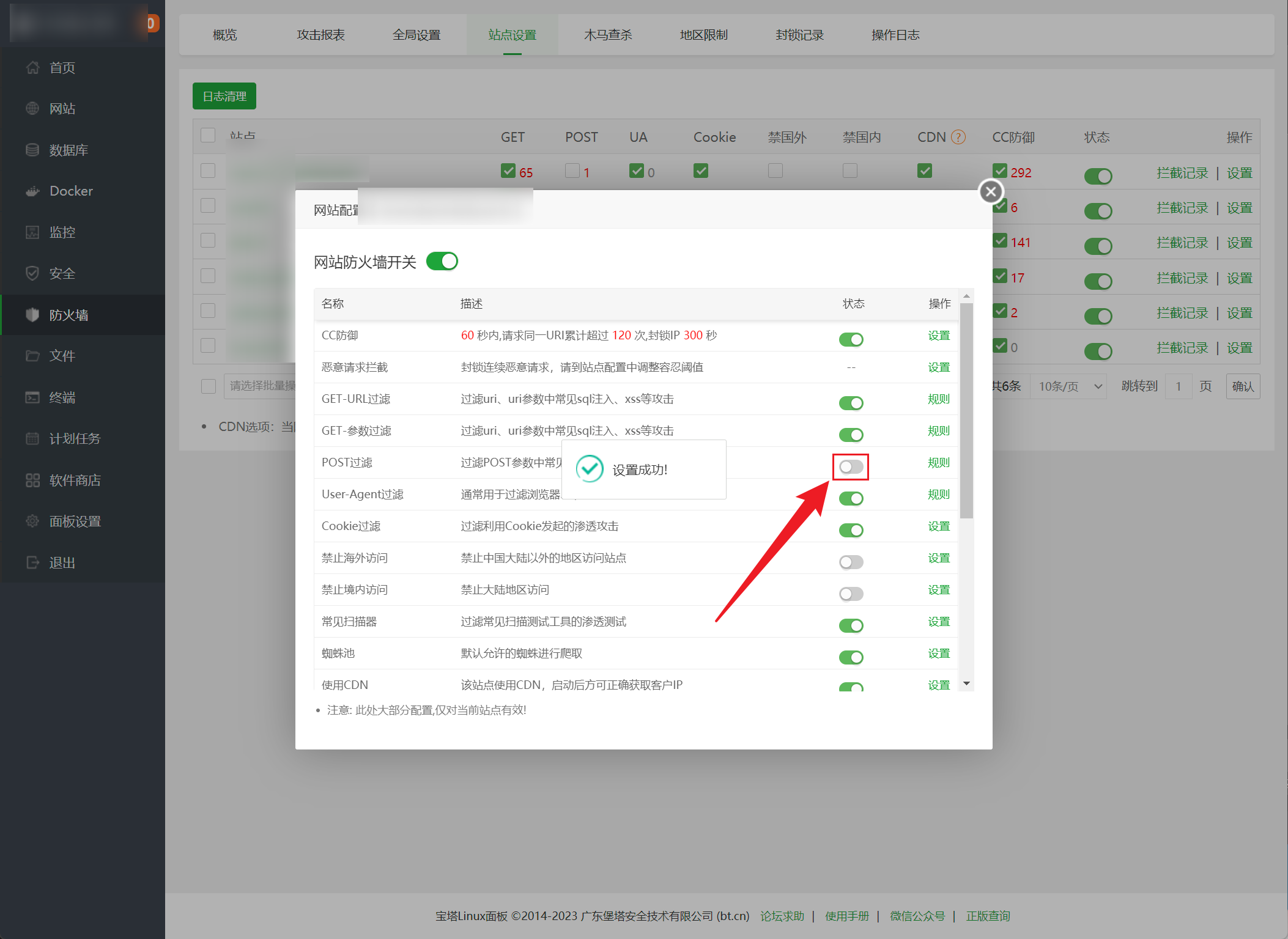This screenshot has height=939, width=1288.
Task: Toggle POST checkbox for the row with 1
Action: [x=572, y=171]
